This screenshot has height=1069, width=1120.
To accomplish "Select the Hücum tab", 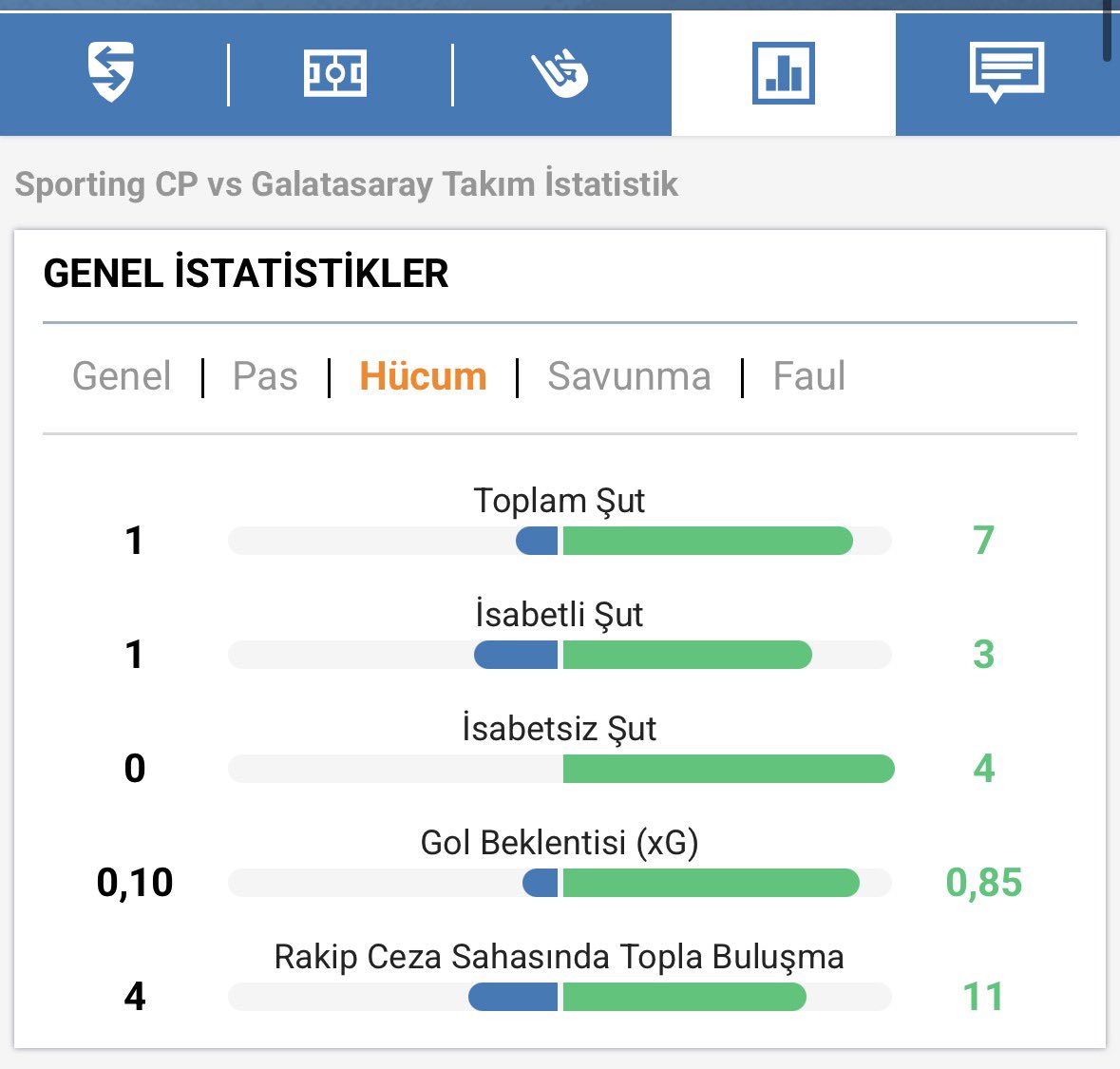I will click(x=423, y=376).
